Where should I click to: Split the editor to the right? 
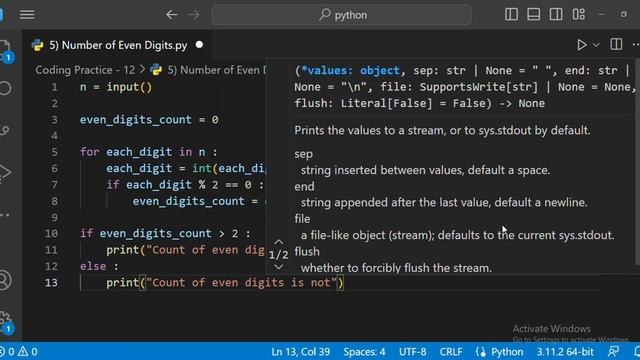click(616, 44)
